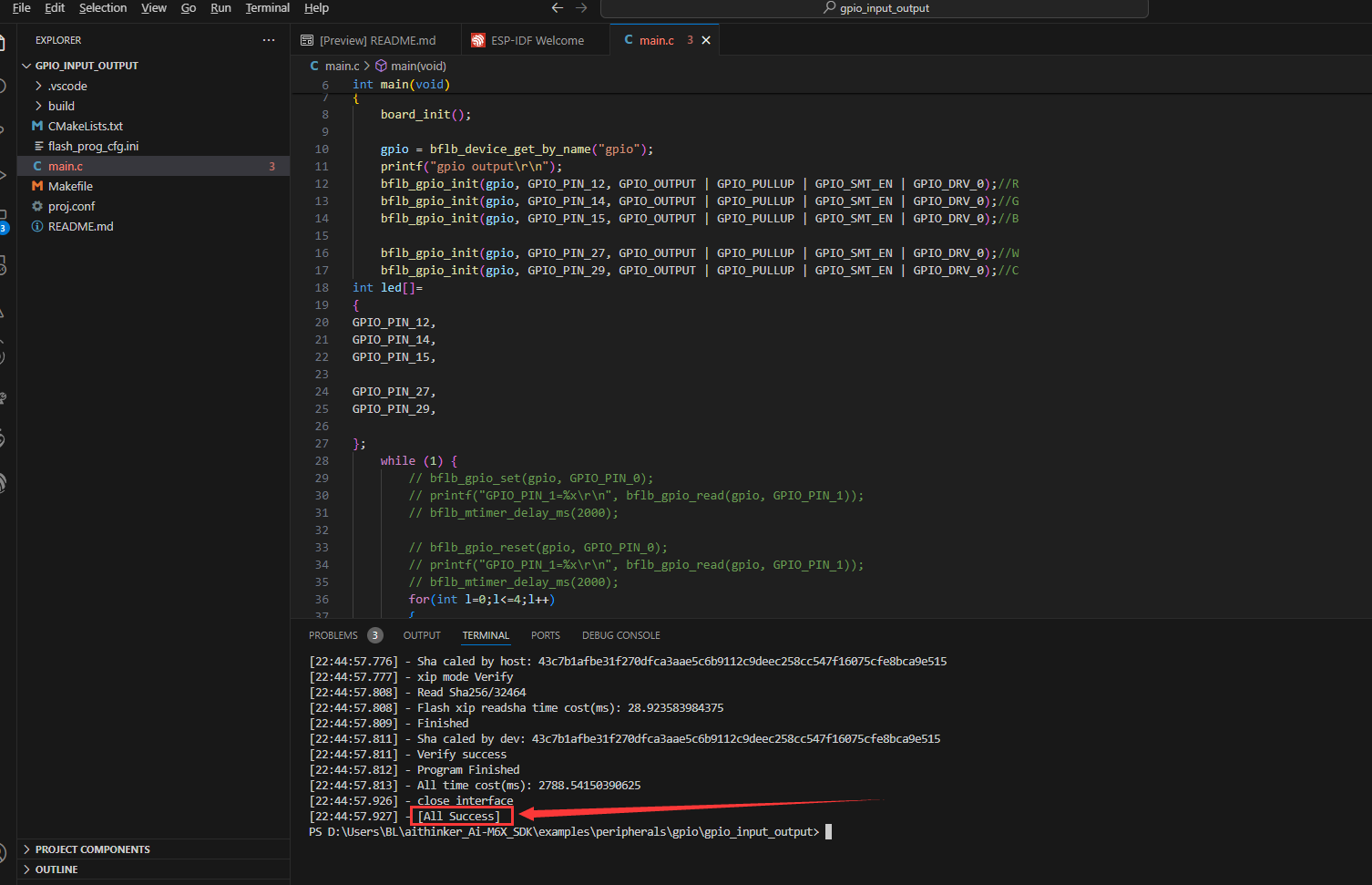Open Explorer views and more actions menu

click(268, 40)
